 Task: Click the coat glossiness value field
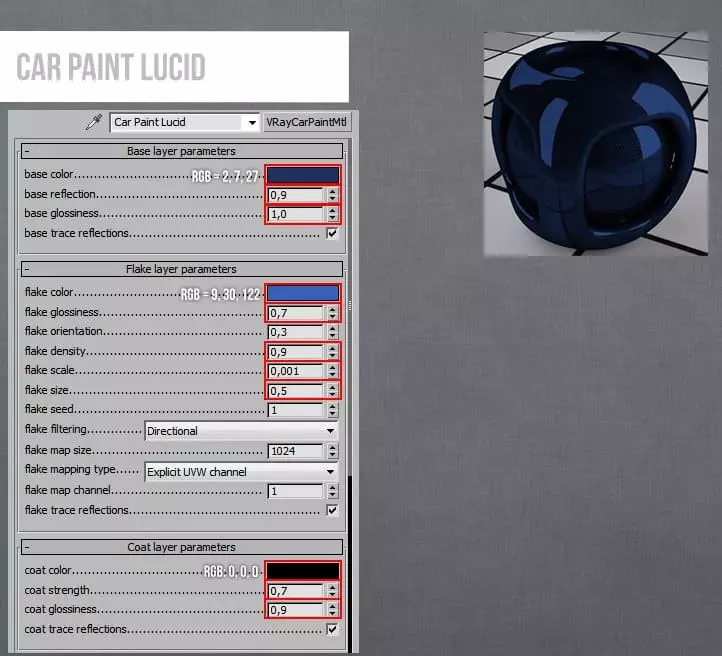(x=296, y=610)
